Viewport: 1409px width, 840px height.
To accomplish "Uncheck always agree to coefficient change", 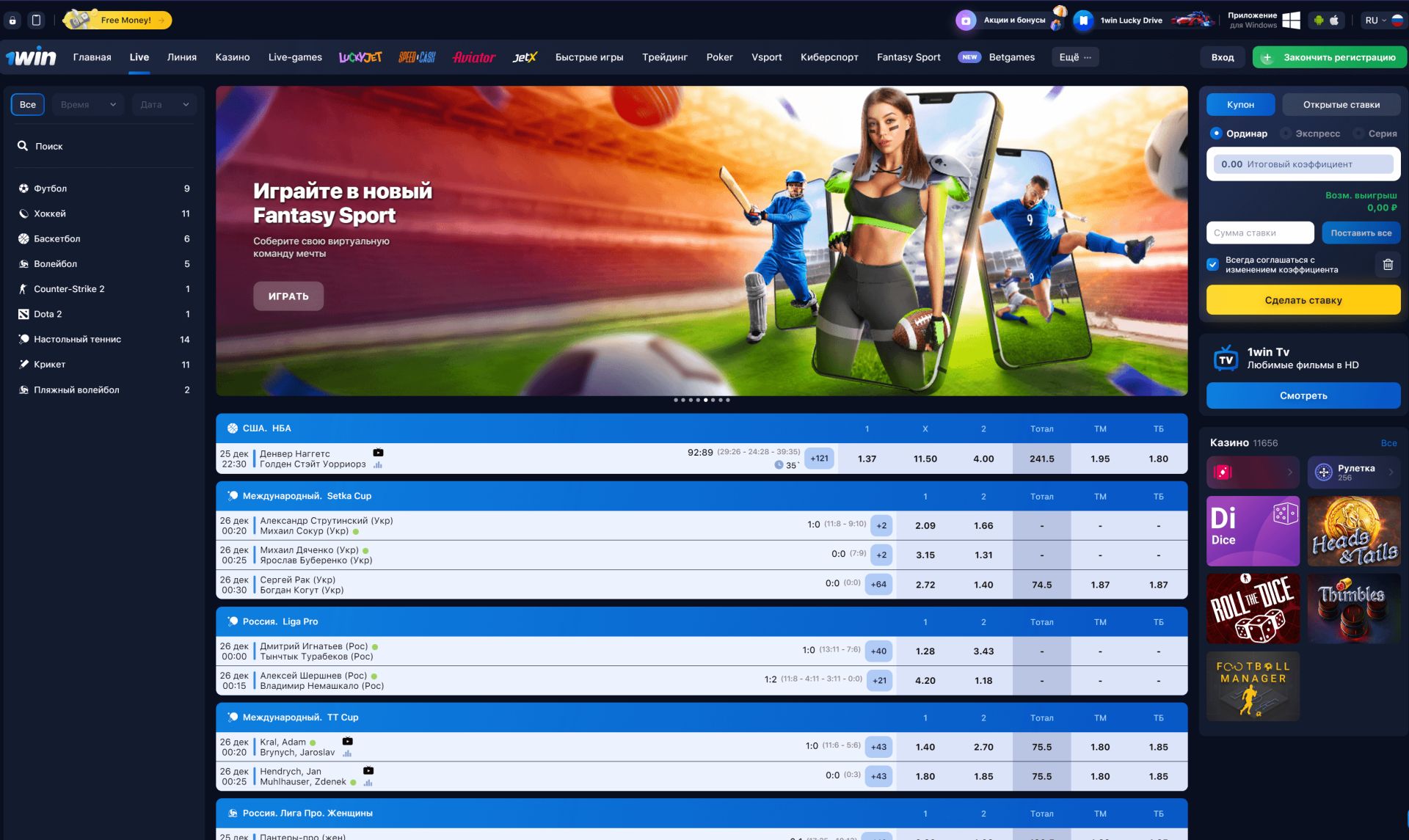I will click(x=1212, y=264).
